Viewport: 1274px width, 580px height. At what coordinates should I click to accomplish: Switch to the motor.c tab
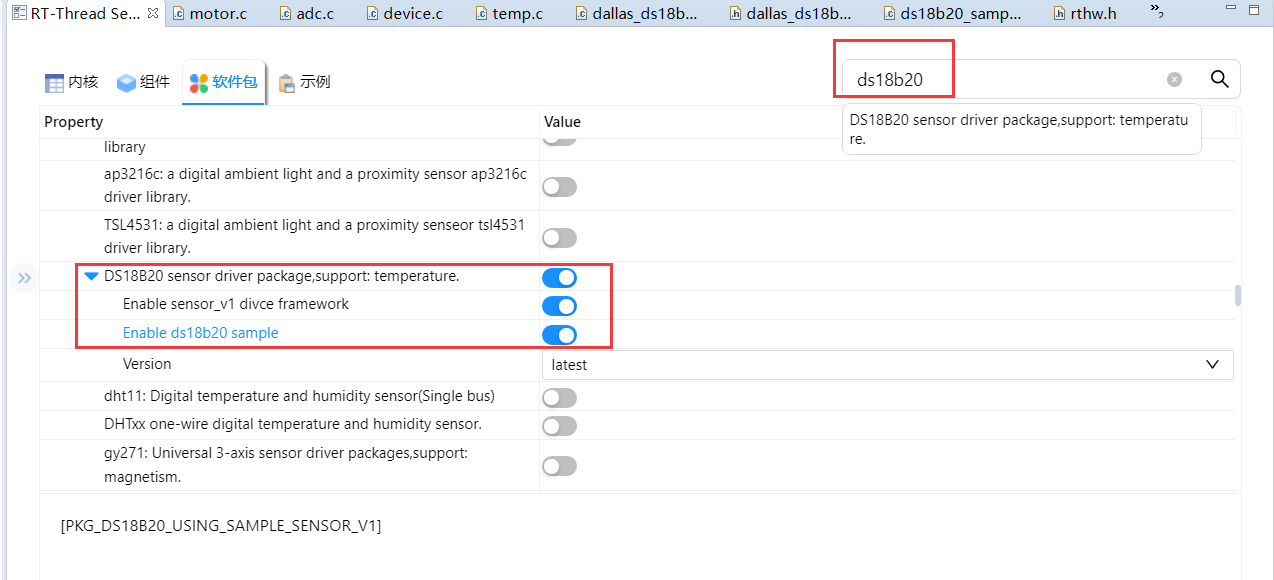coord(209,14)
